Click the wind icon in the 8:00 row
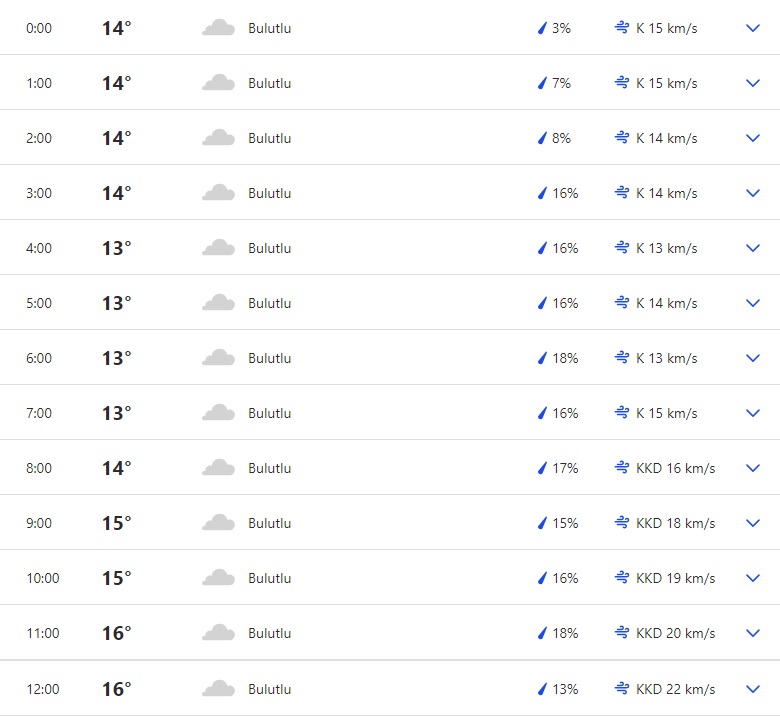The image size is (780, 716). coord(622,468)
